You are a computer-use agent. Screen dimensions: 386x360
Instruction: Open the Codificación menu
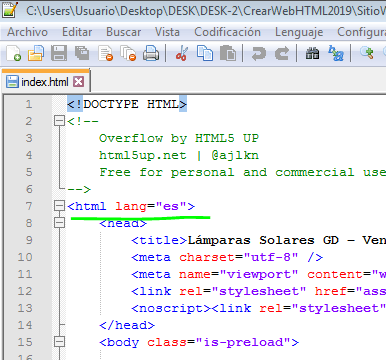(227, 32)
